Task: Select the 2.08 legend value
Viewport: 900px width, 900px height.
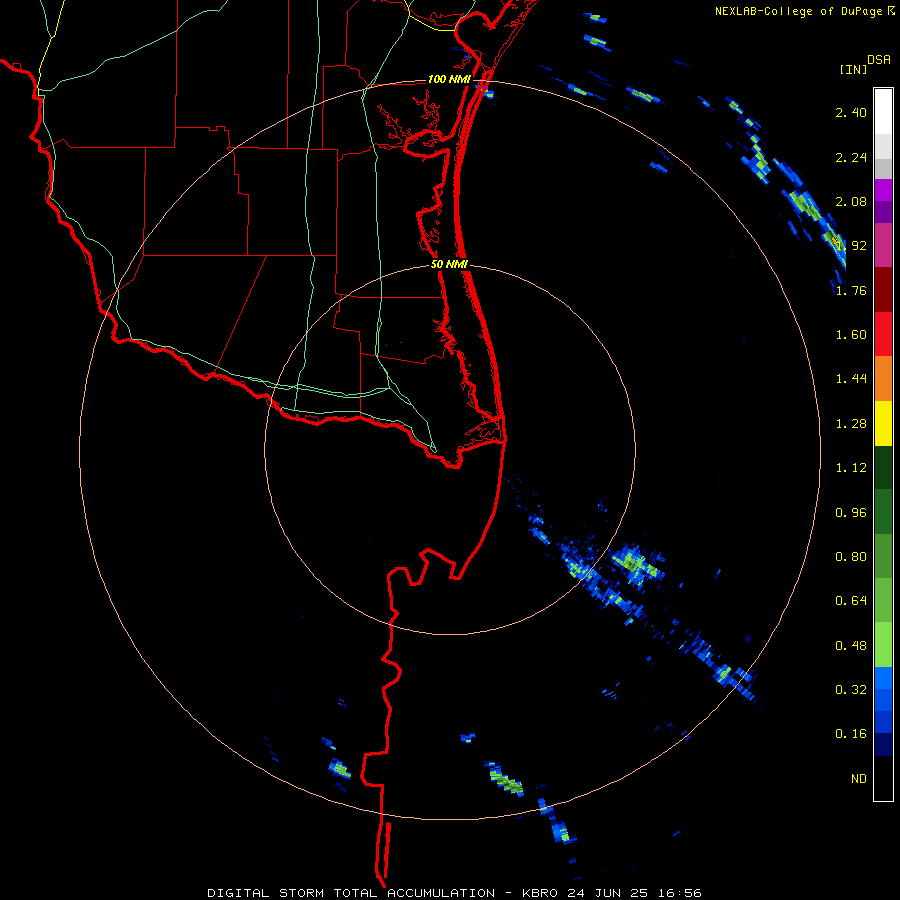Action: click(x=851, y=201)
